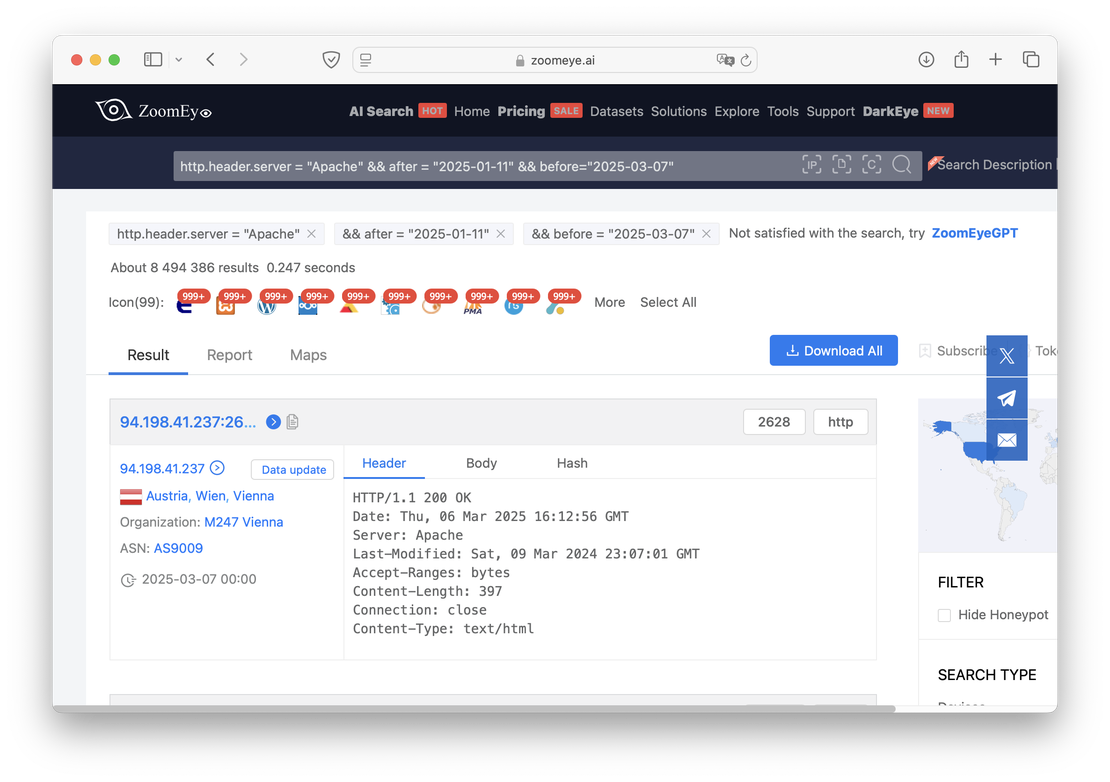
Task: Open the Body tab of the result
Action: coord(481,463)
